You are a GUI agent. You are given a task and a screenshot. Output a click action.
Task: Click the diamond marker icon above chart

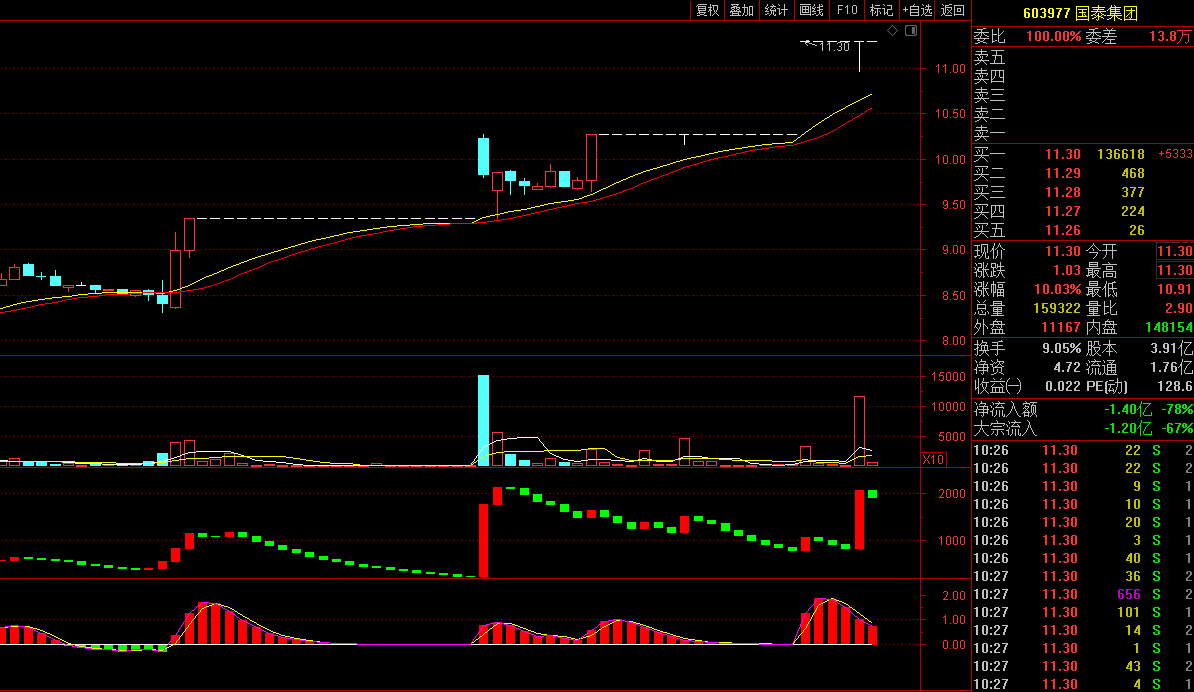point(892,30)
